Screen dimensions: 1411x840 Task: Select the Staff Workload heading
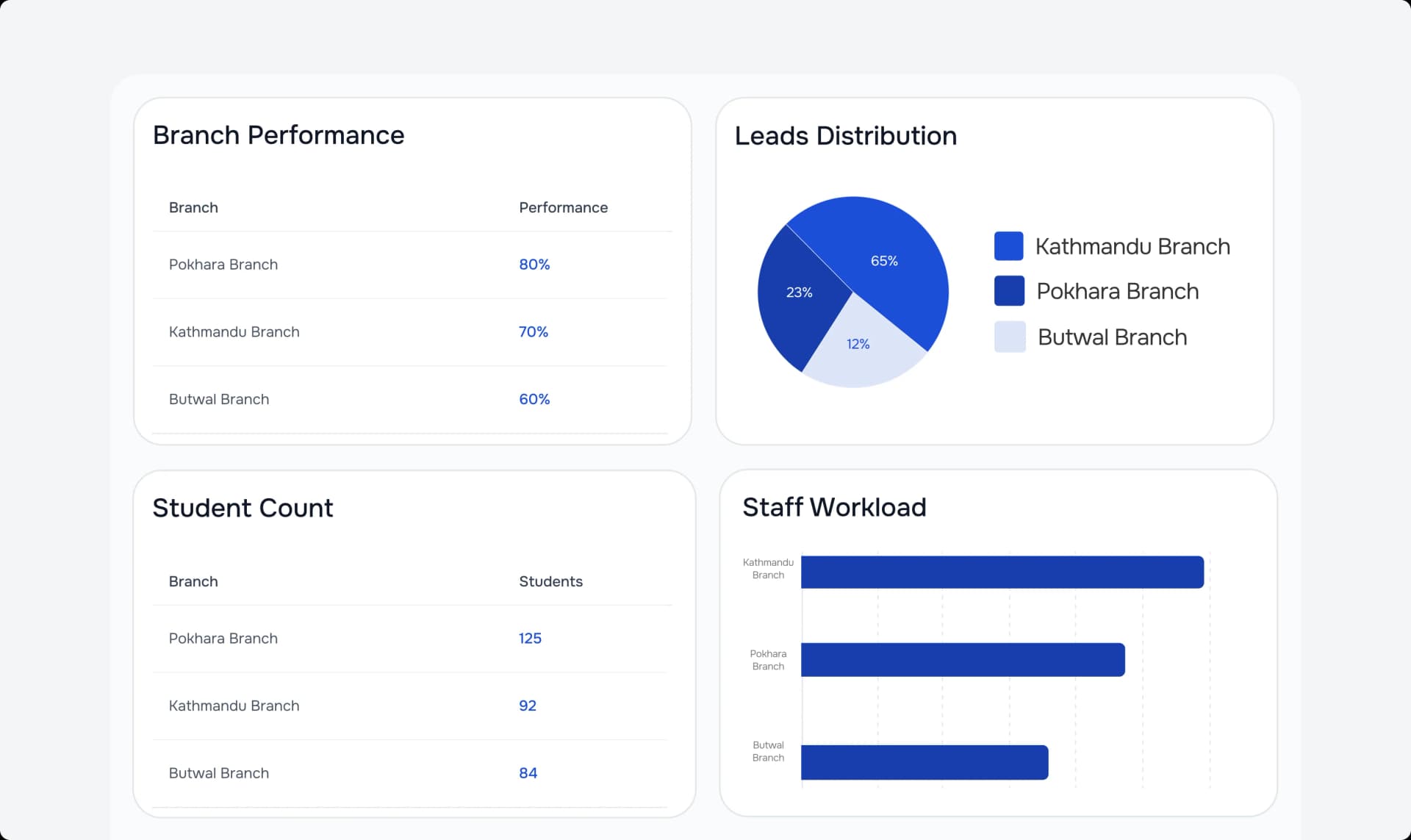pos(834,507)
